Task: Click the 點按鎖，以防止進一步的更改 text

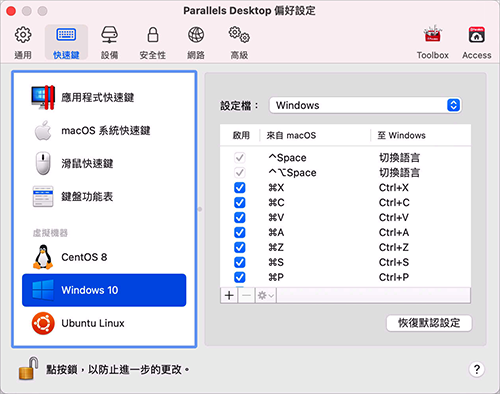Action: (118, 369)
